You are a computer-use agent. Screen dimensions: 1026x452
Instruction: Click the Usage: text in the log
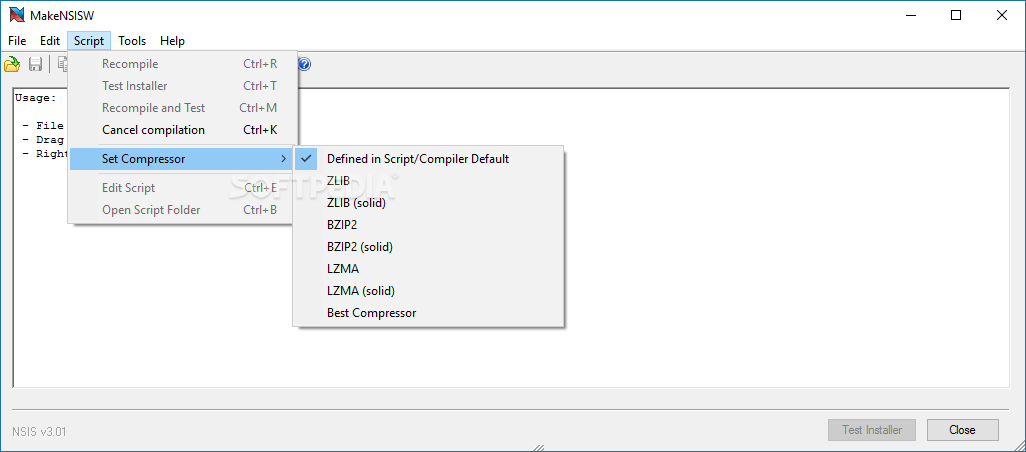36,98
